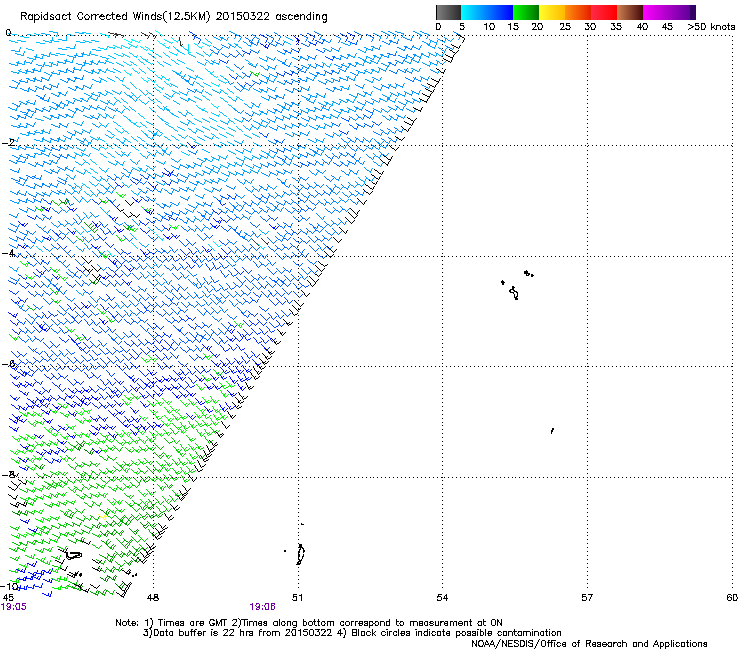Click the yellow 20-25 knots legend band

551,12
